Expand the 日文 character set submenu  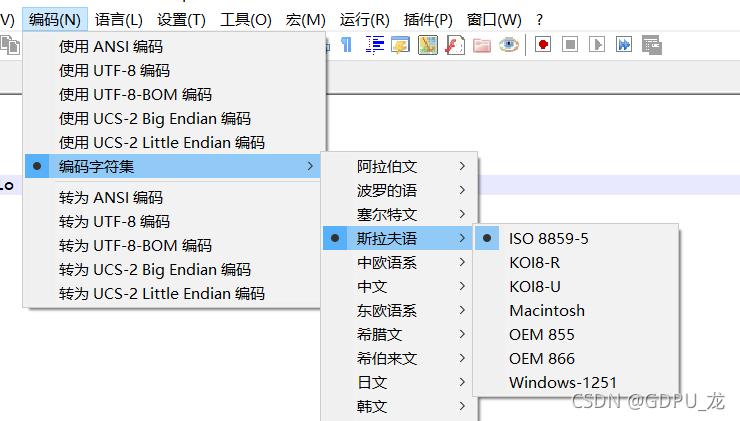coord(399,382)
